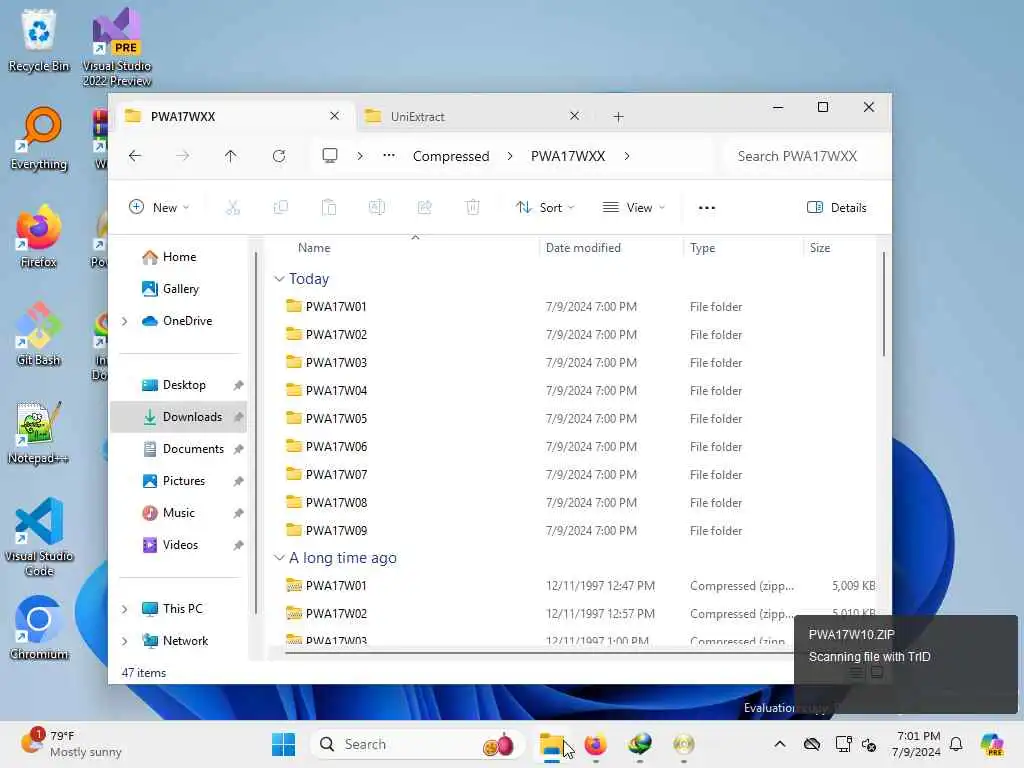Expand OneDrive in navigation pane
The height and width of the screenshot is (768, 1024).
click(x=125, y=321)
